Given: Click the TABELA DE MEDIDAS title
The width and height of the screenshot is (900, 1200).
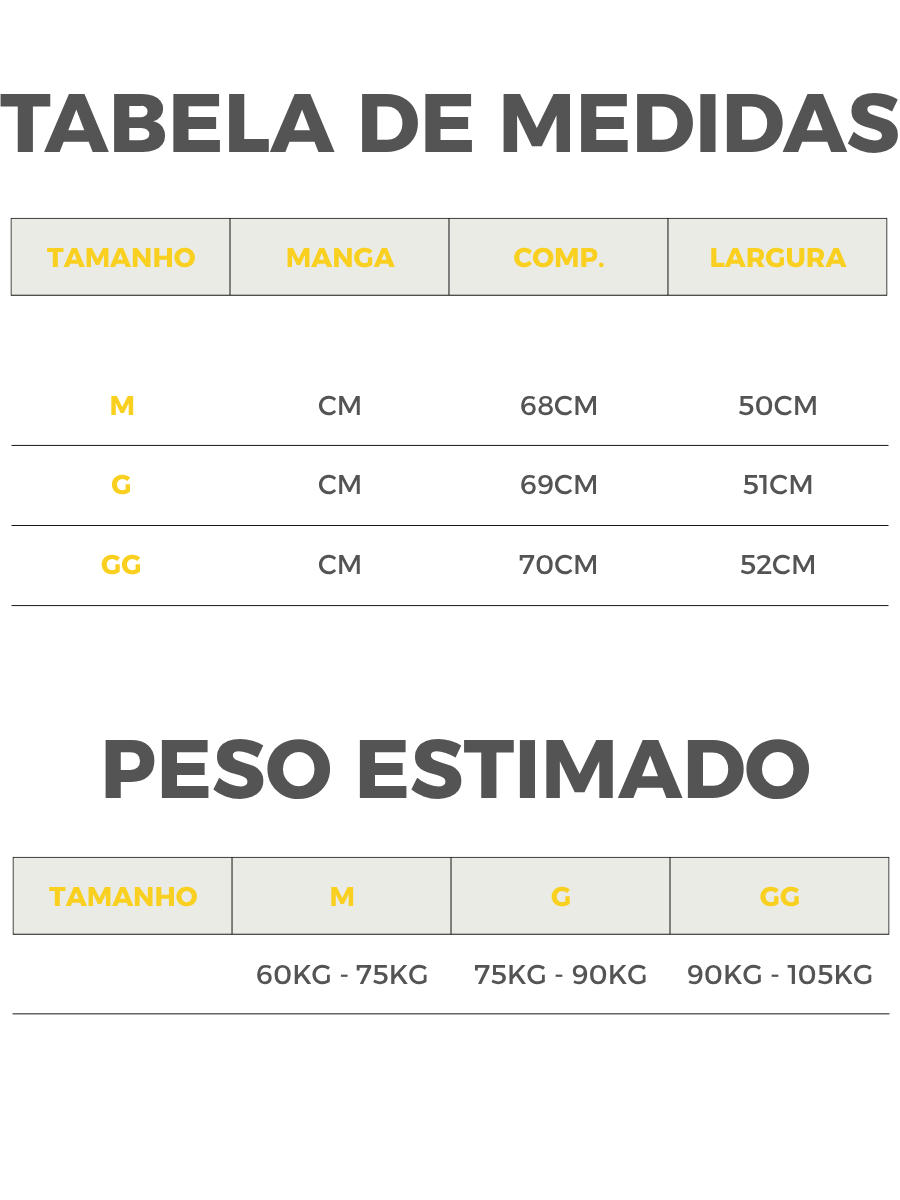Looking at the screenshot, I should pyautogui.click(x=450, y=126).
